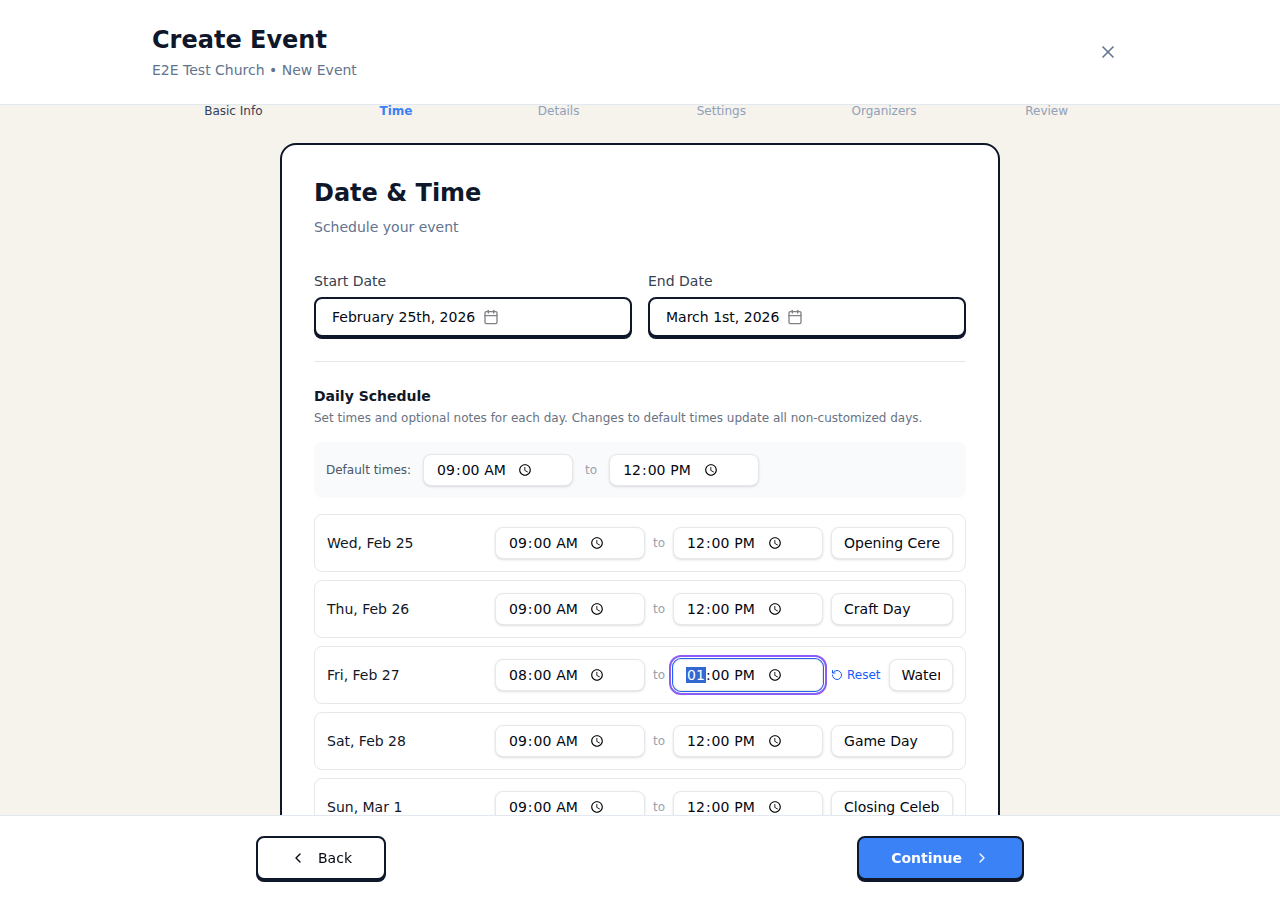Click the Continue button
The image size is (1280, 900).
pos(939,858)
